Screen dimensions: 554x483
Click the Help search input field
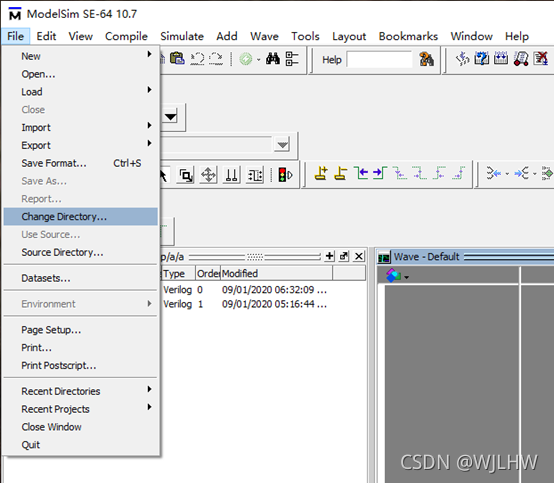pyautogui.click(x=379, y=59)
